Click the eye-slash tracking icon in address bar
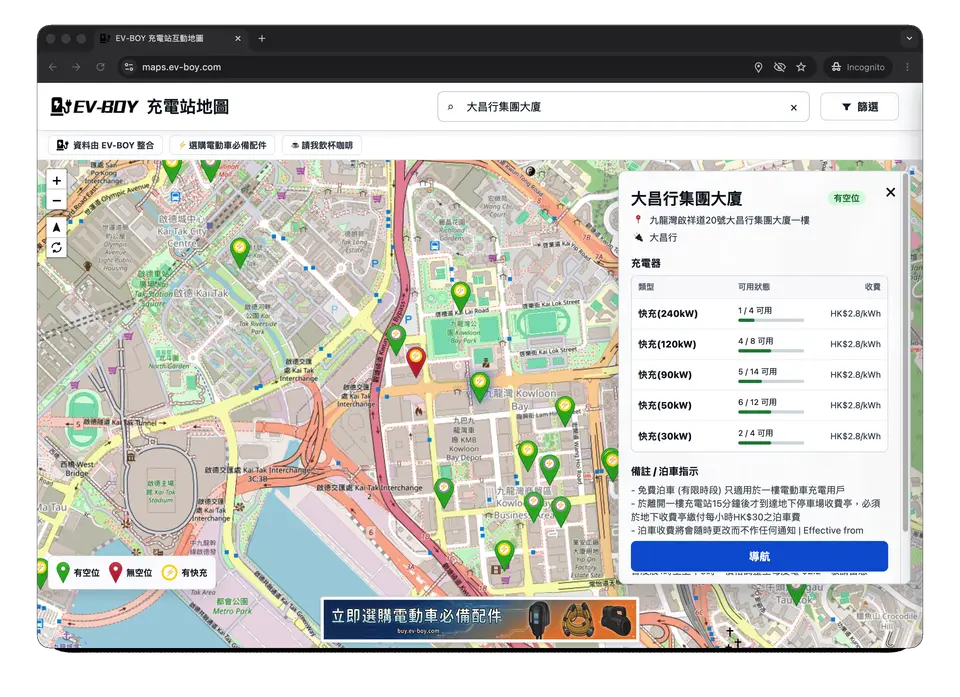Screen dimensions: 960x697 779,67
